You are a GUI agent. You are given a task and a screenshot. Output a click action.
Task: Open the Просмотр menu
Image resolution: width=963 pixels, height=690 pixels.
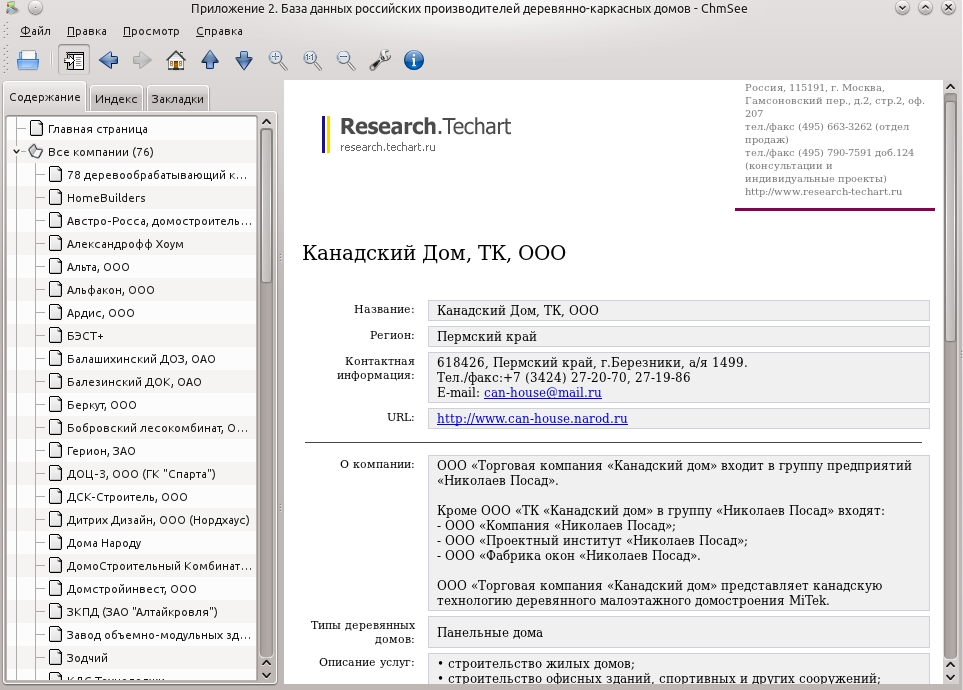tap(151, 31)
